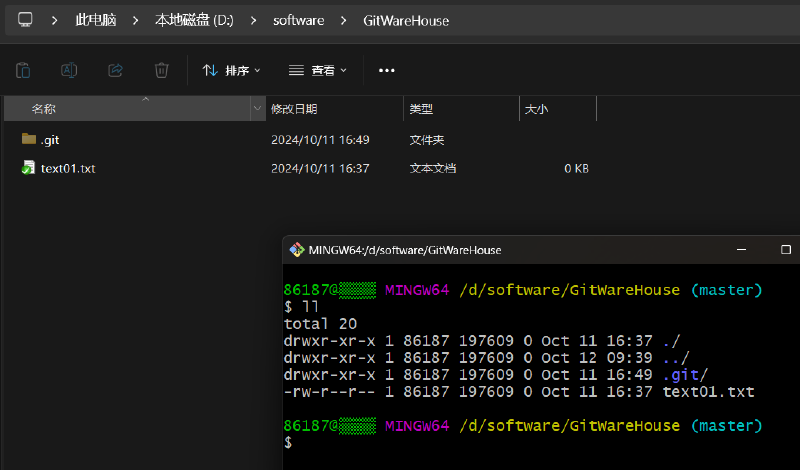Select the .git folder name
This screenshot has width=800, height=470.
pyautogui.click(x=50, y=140)
